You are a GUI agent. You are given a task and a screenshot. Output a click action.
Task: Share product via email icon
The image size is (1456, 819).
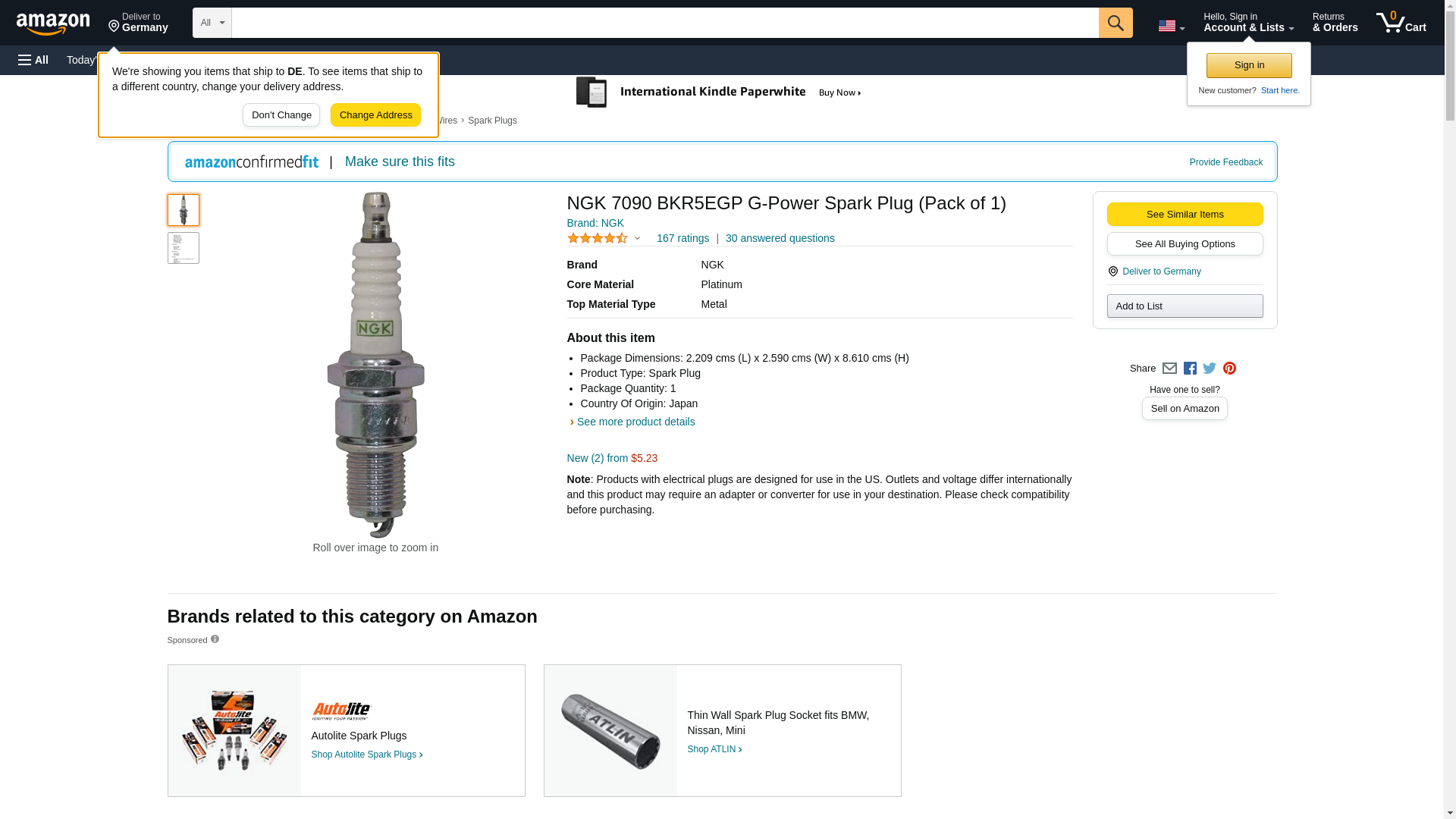[1169, 369]
